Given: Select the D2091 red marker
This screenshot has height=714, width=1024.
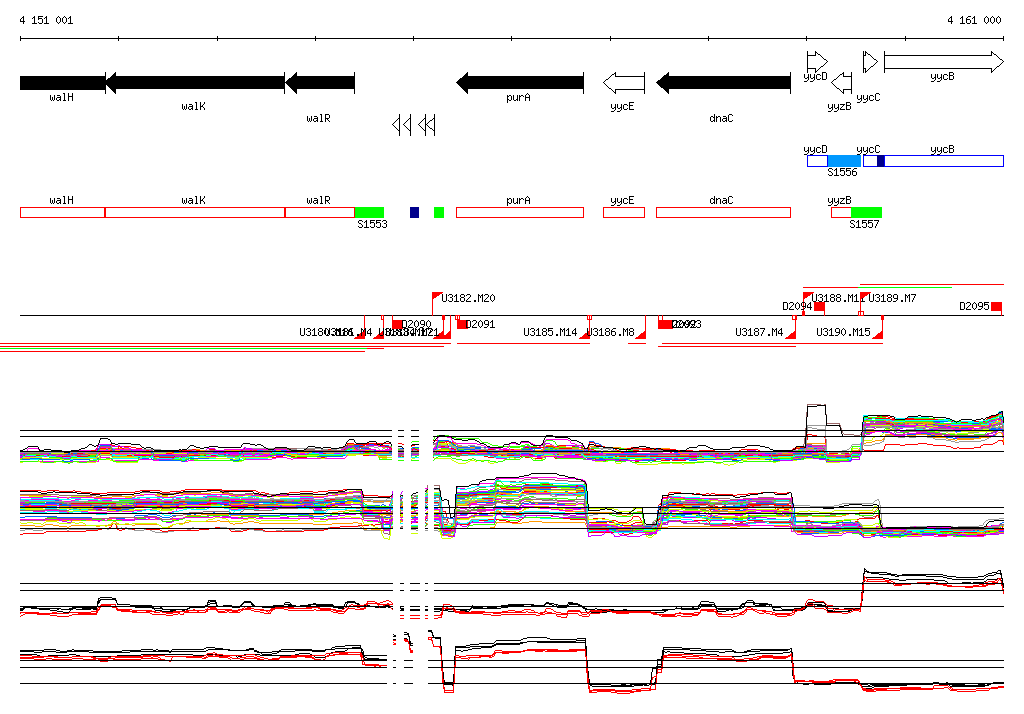Looking at the screenshot, I should 462,324.
